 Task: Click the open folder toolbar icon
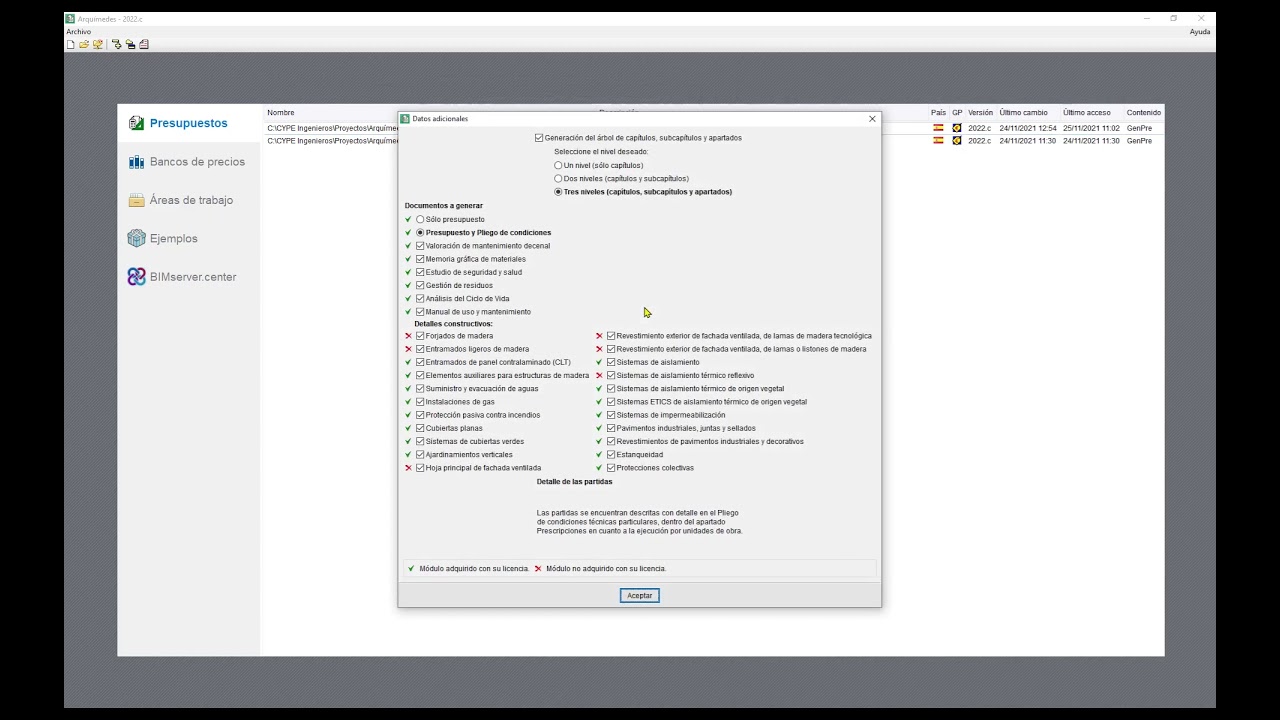tap(84, 44)
